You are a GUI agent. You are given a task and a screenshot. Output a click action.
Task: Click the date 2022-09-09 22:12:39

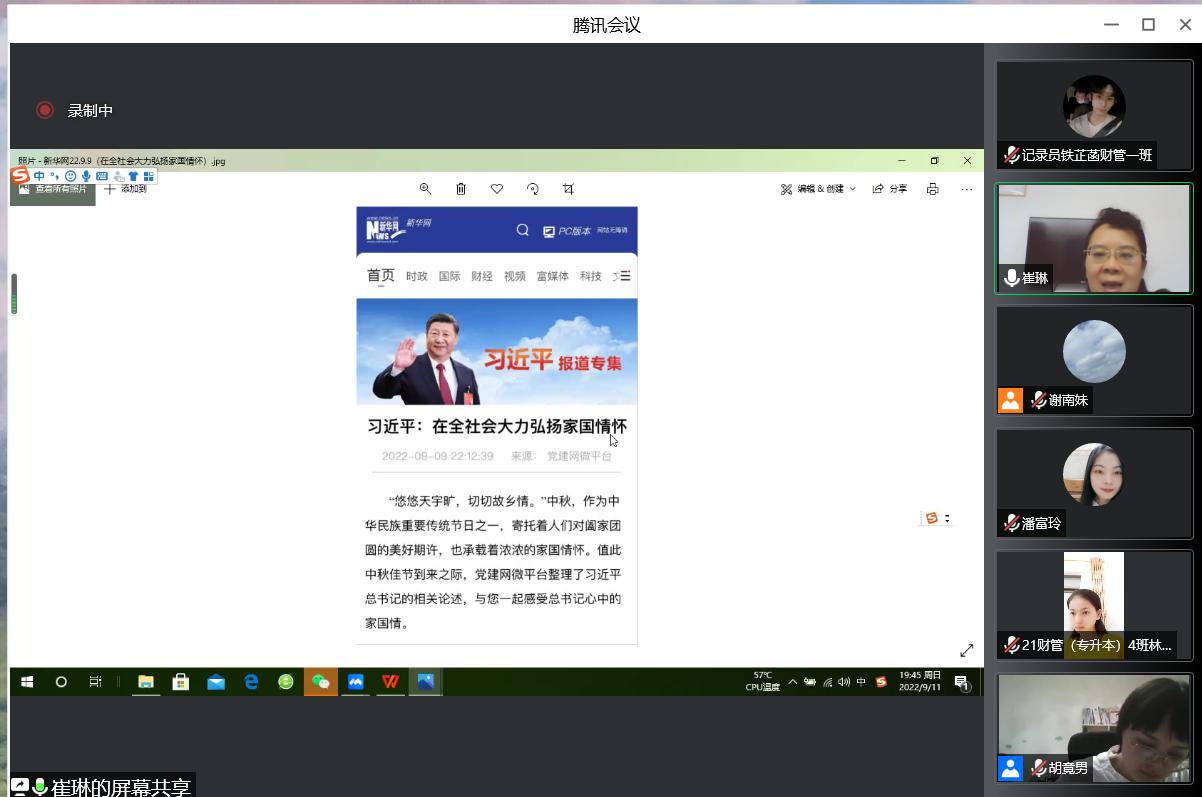coord(438,456)
